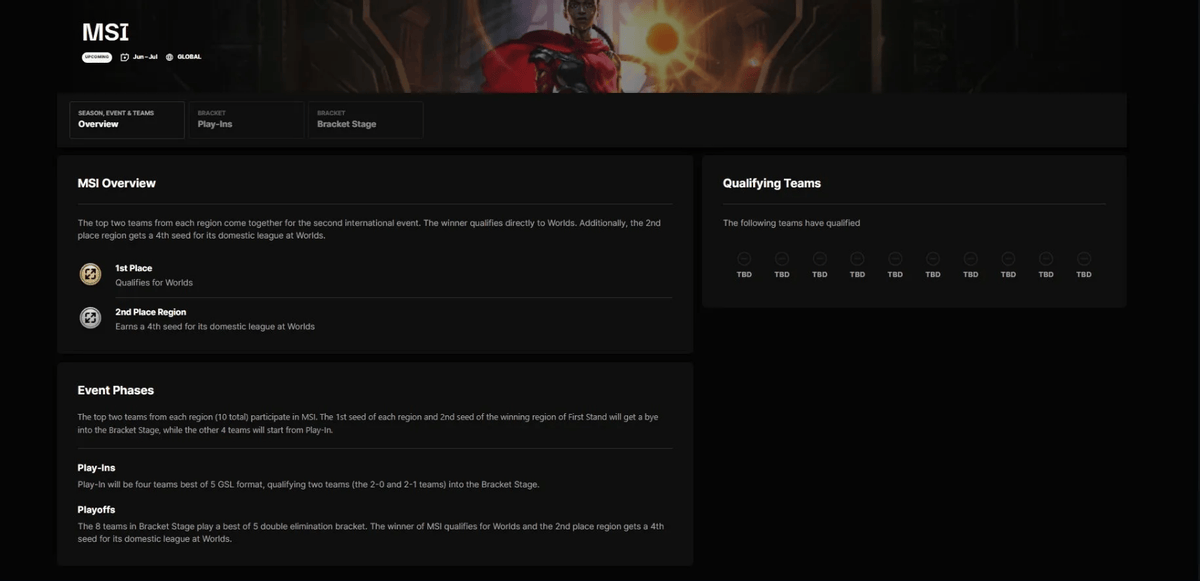1200x581 pixels.
Task: Open the Bracket Stage tab
Action: 365,119
